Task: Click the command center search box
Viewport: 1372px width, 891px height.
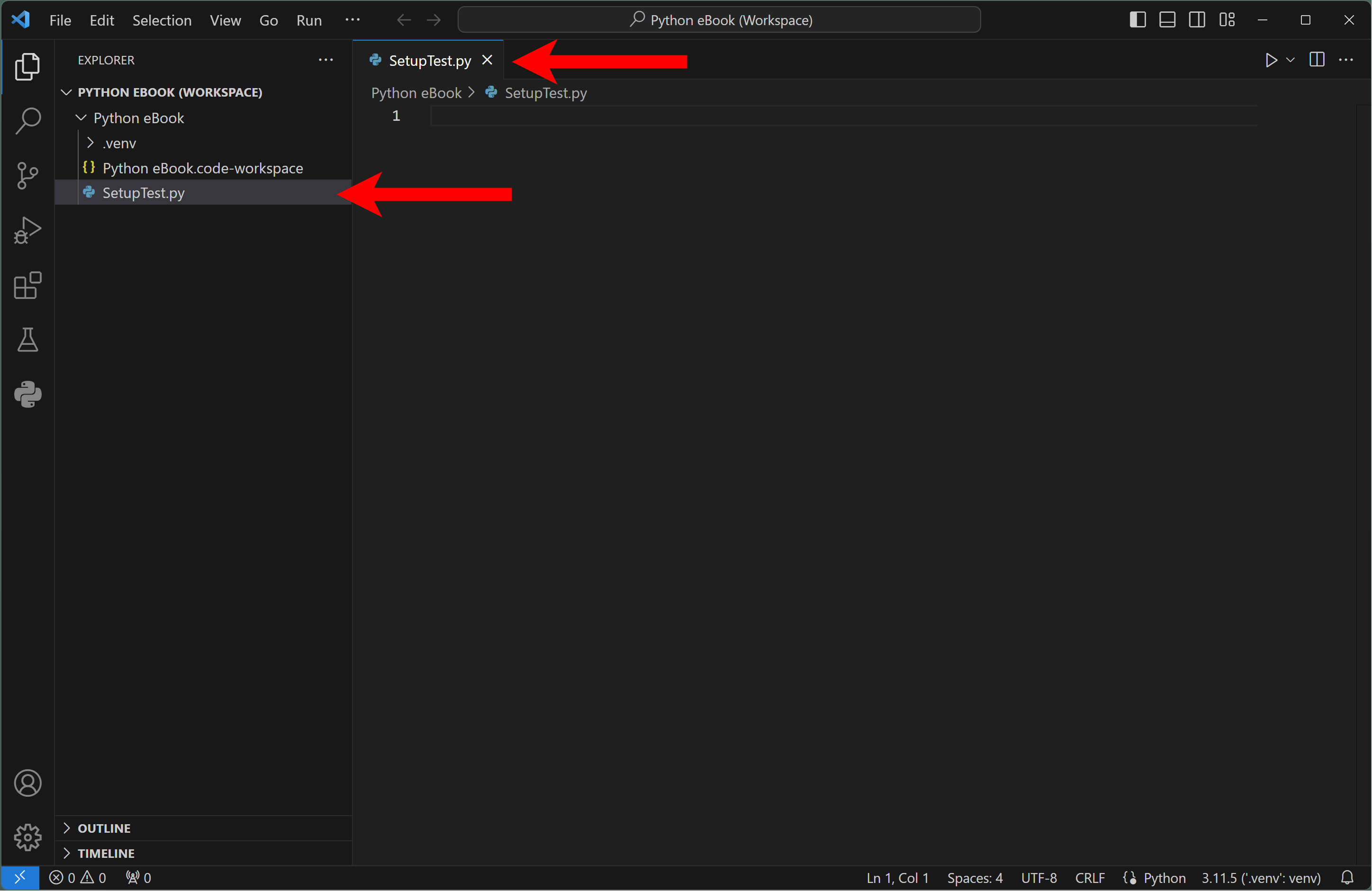Action: coord(719,20)
